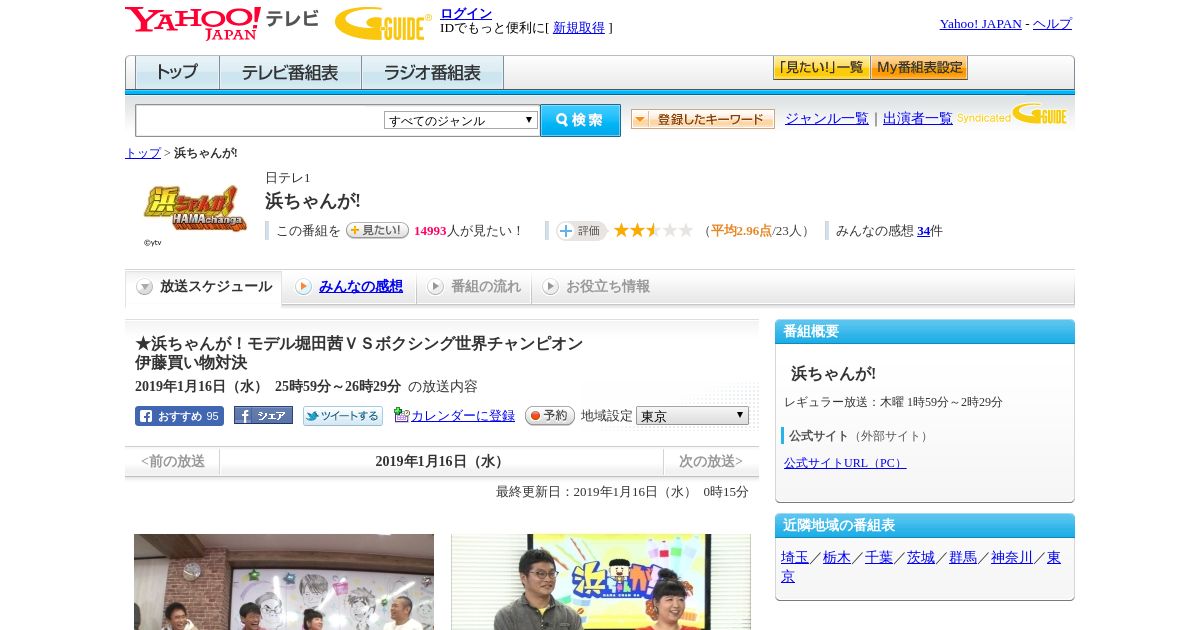Click the Syndicated G-Guide logo by search

1012,115
